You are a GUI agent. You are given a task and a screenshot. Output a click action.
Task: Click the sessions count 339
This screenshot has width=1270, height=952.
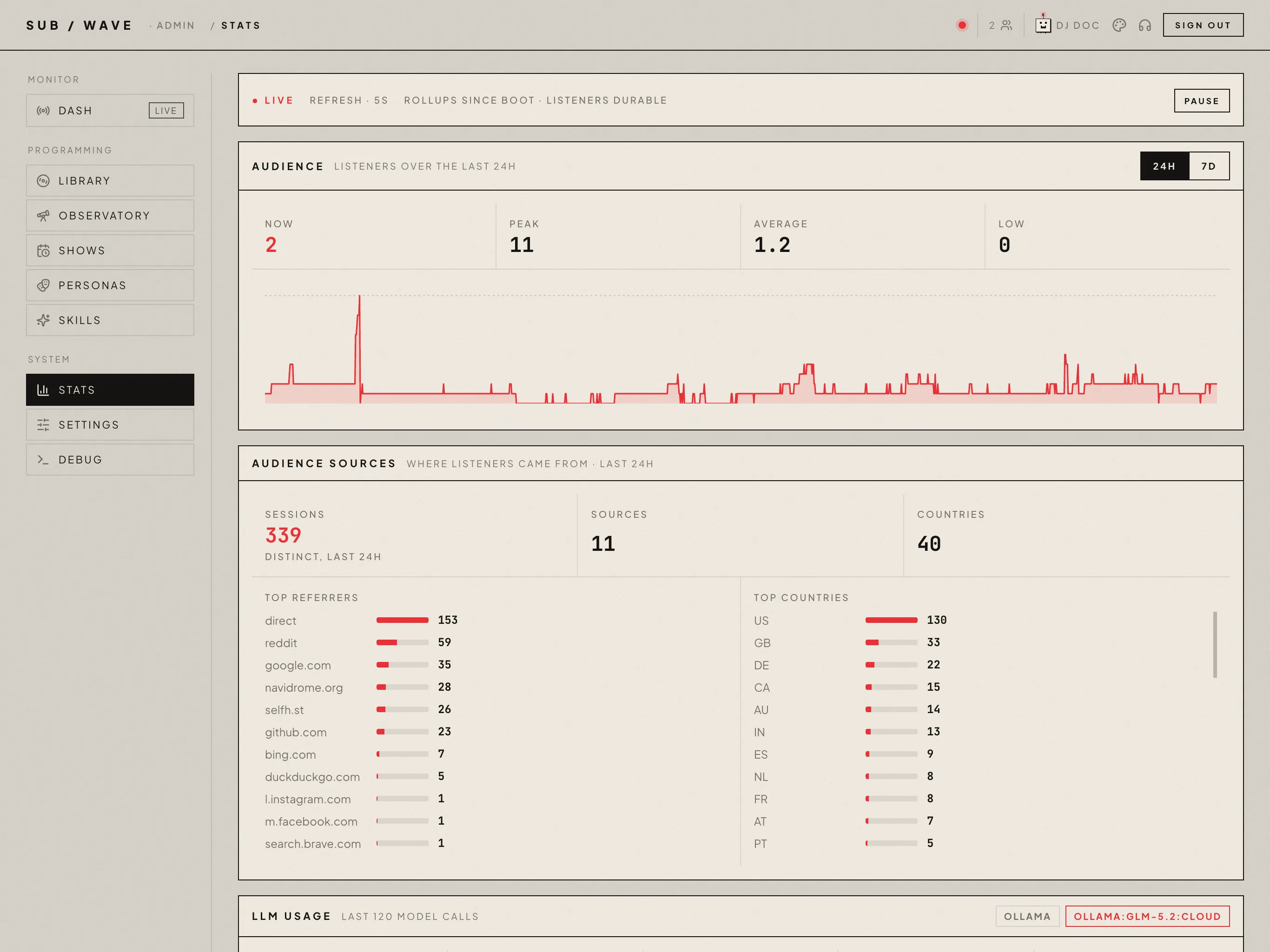pos(283,535)
